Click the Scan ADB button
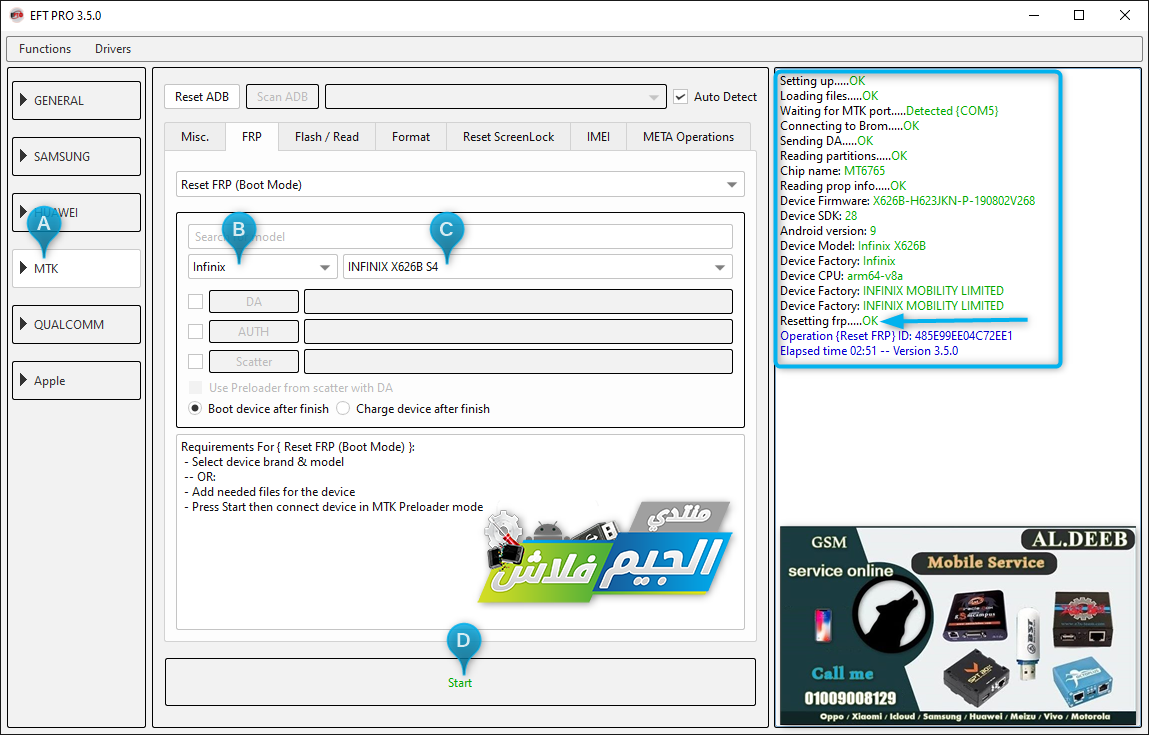 point(282,97)
